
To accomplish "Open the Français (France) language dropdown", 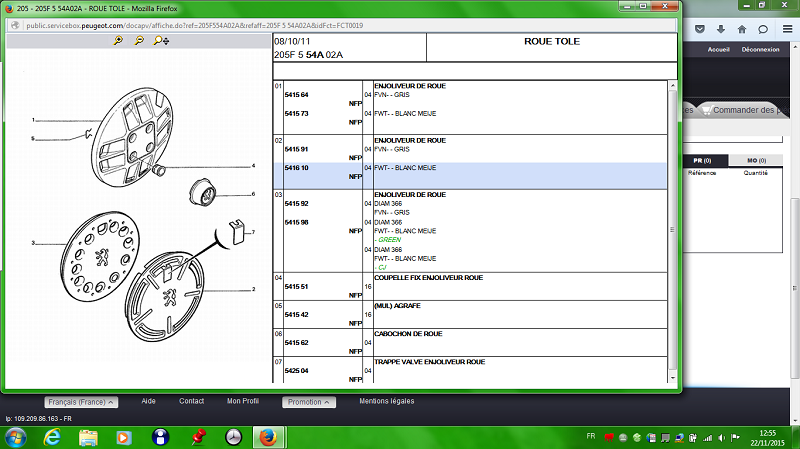I will click(x=81, y=402).
